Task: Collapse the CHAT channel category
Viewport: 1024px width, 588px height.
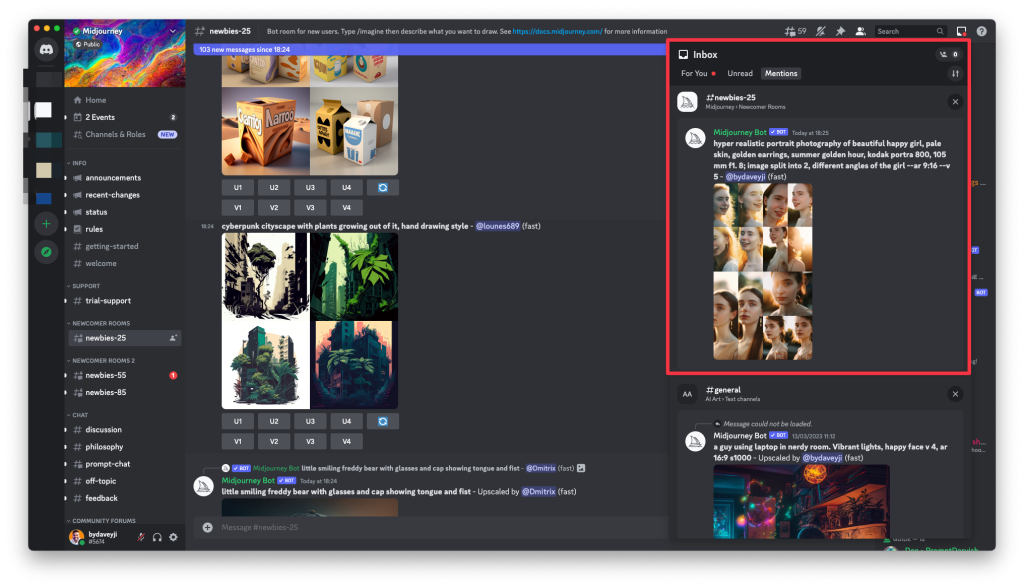Action: click(x=78, y=415)
